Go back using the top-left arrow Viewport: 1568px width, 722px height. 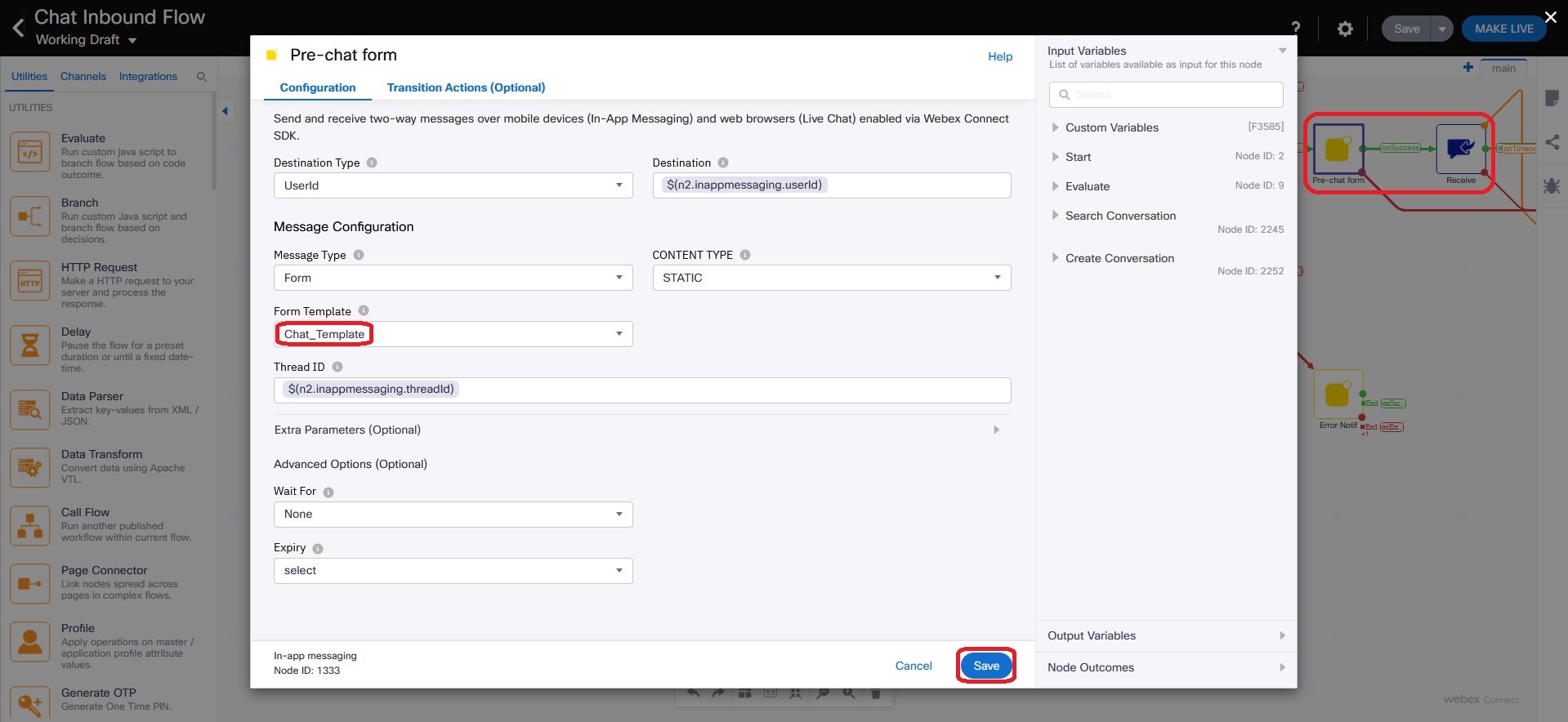tap(18, 28)
